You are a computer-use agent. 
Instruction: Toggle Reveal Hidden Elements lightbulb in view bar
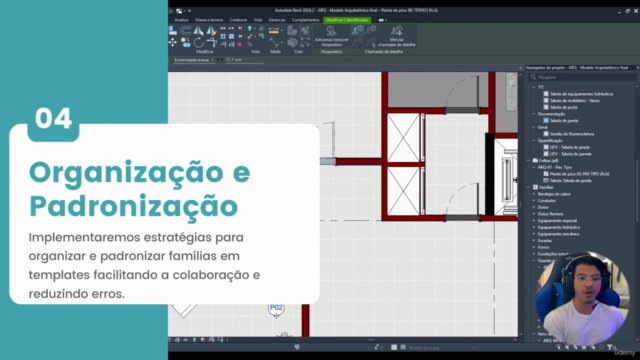tap(194, 340)
